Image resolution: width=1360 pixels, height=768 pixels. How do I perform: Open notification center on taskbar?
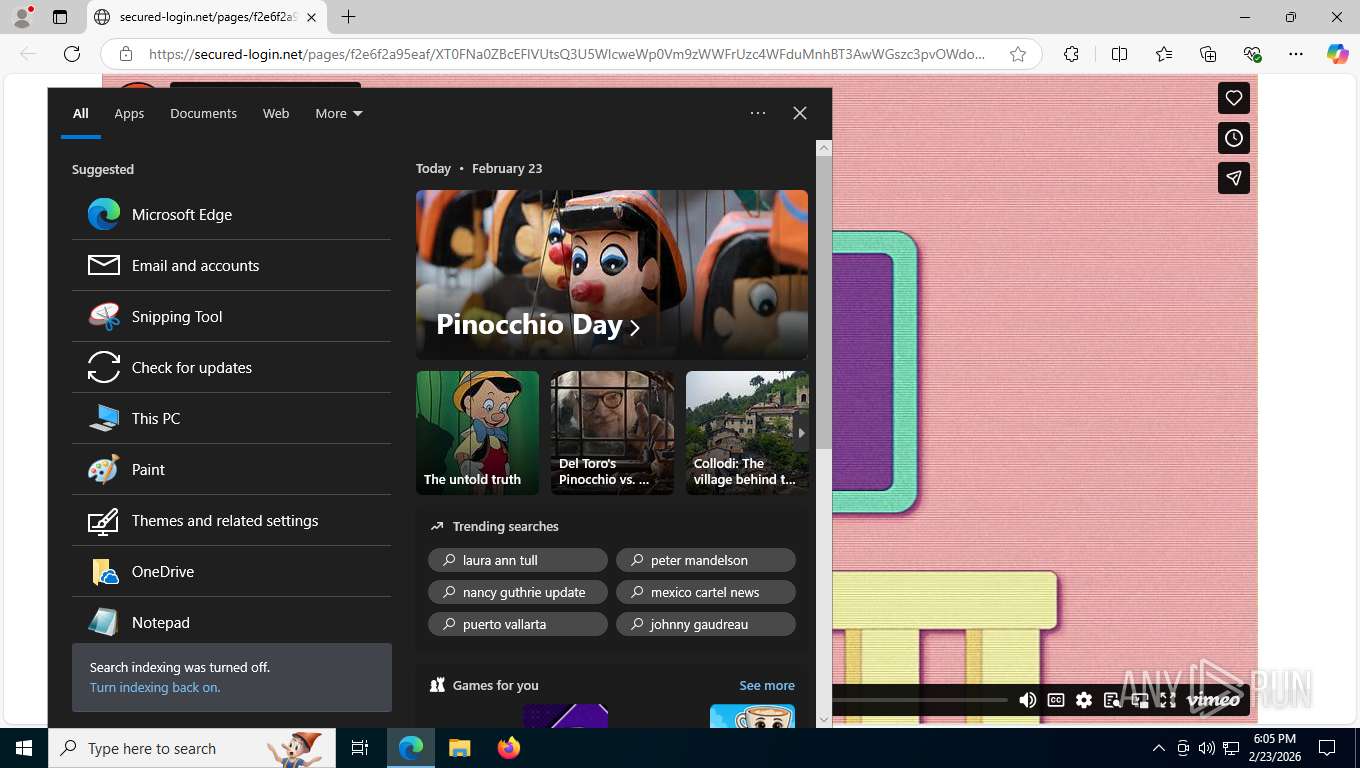coord(1327,748)
